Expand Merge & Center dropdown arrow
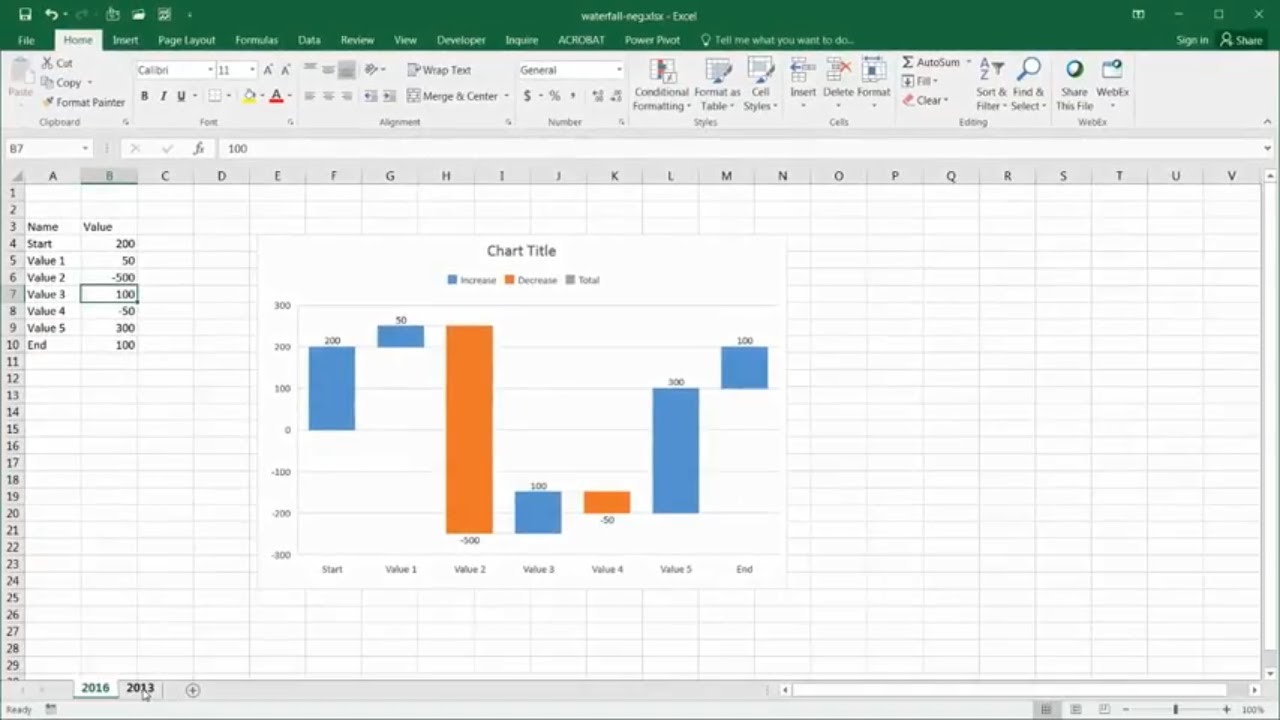This screenshot has height=720, width=1280. click(506, 96)
